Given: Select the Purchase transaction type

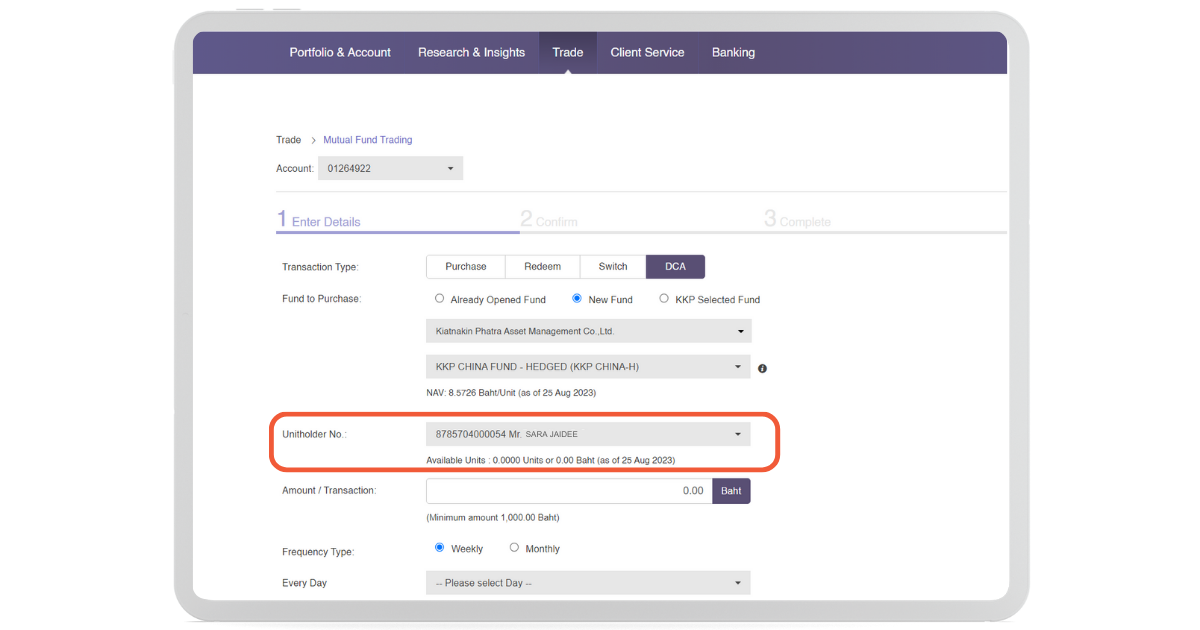Looking at the screenshot, I should [x=466, y=267].
